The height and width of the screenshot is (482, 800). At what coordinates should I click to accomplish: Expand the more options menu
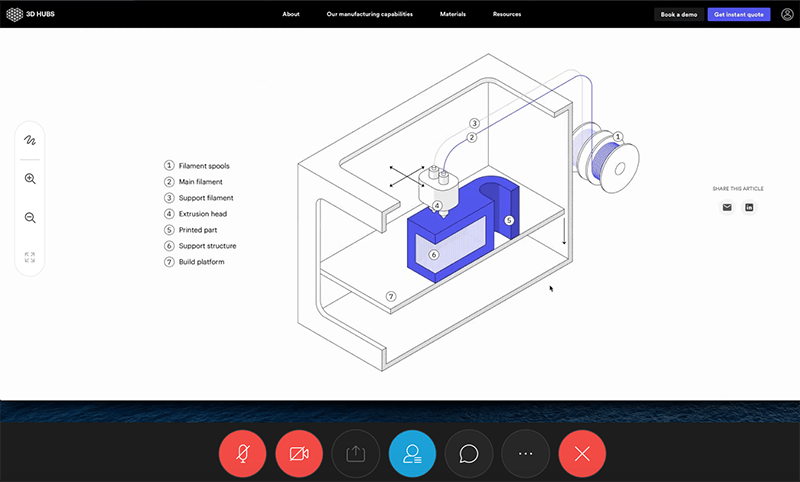click(x=526, y=453)
